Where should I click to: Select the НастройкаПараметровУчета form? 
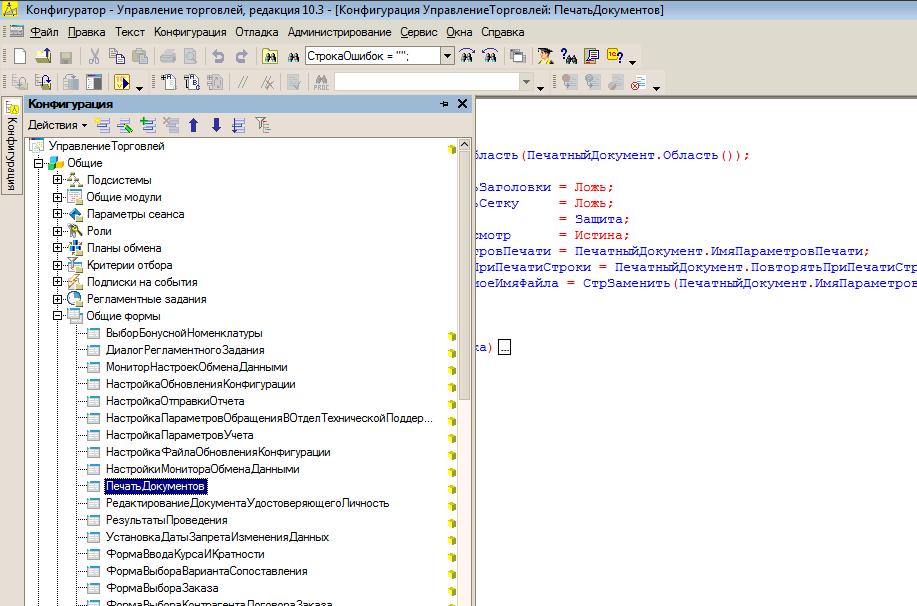(x=180, y=435)
